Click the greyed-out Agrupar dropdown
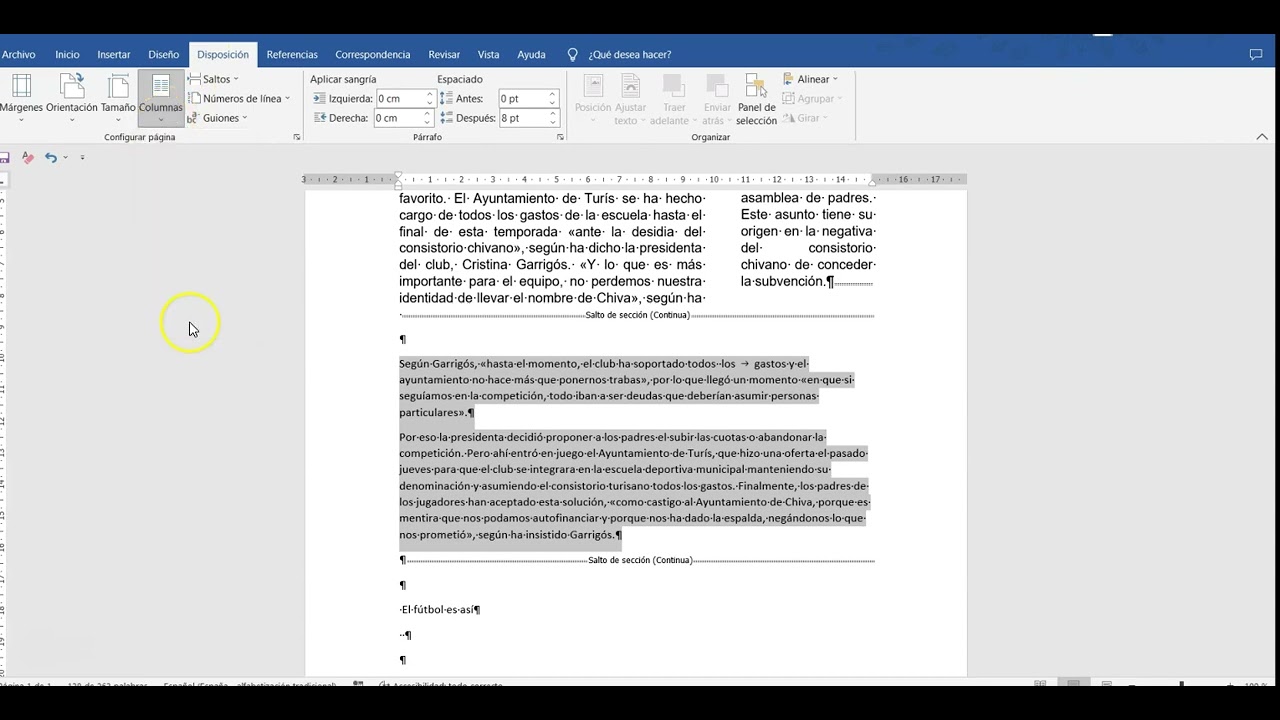1280x720 pixels. [813, 98]
